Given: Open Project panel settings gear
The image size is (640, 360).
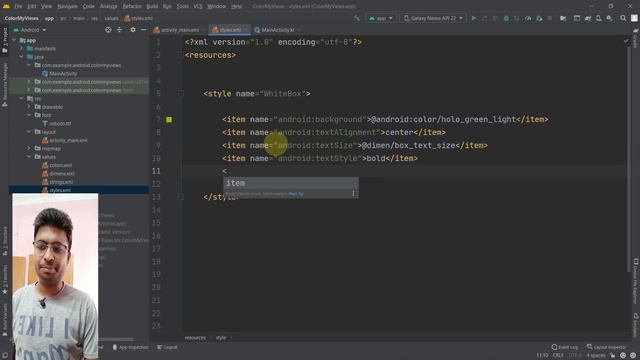Looking at the screenshot, I should [133, 30].
